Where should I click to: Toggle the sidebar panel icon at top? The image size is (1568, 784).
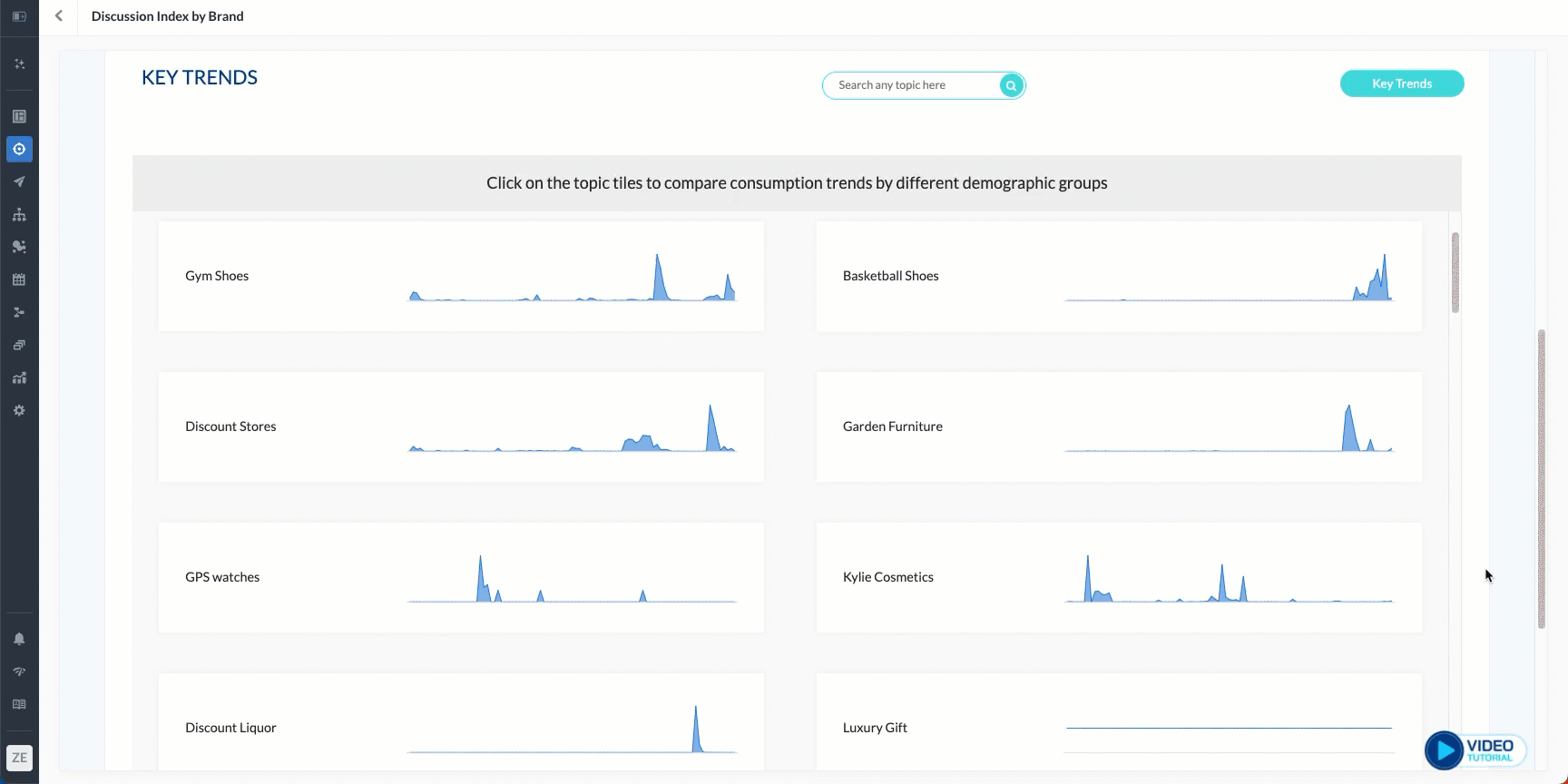[19, 16]
